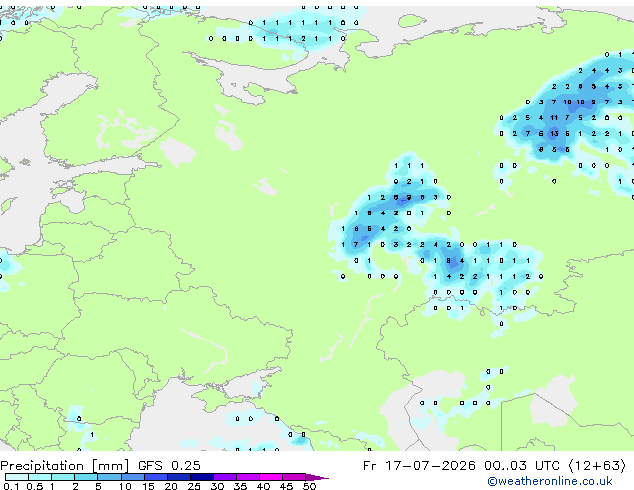
Task: Pick the 10–15 mm blue legend swatch
Action: [132, 477]
